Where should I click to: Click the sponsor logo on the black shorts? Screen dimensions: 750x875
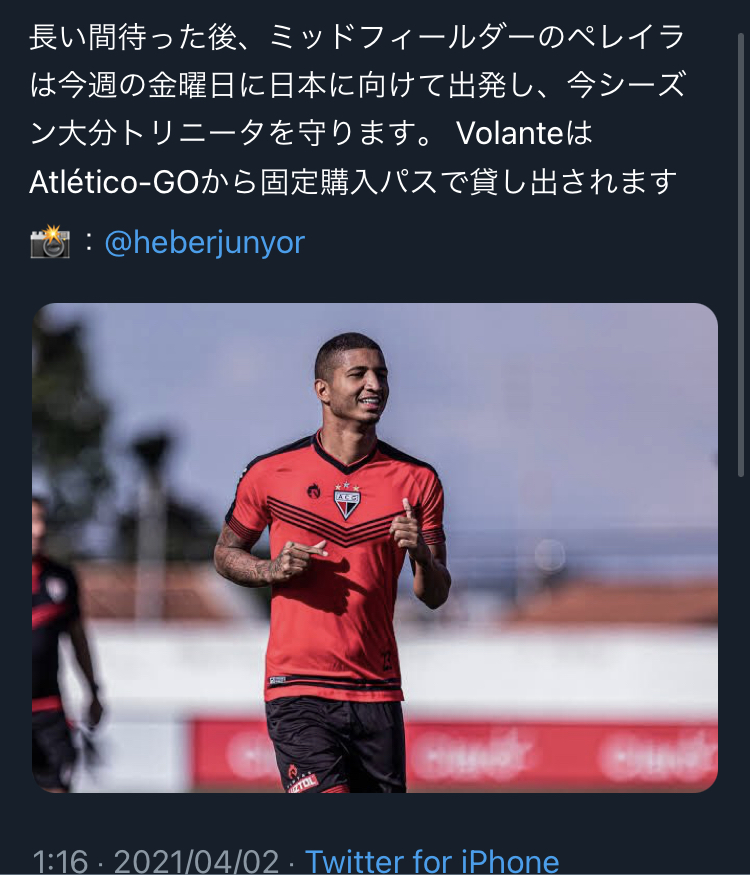pos(302,779)
